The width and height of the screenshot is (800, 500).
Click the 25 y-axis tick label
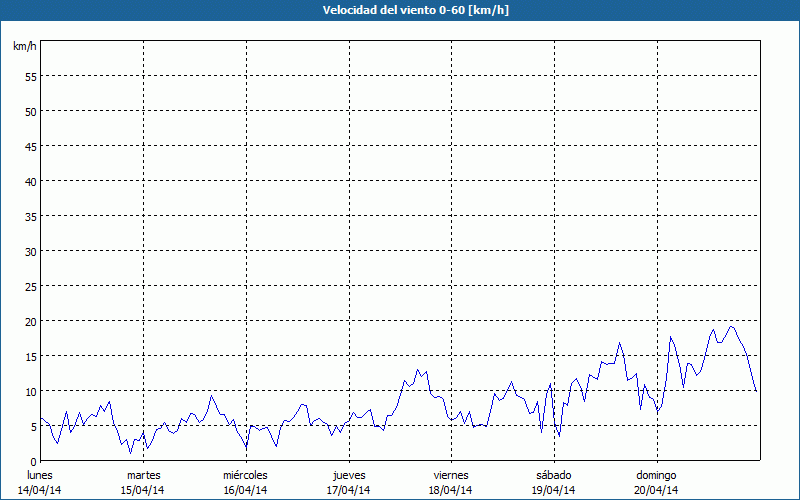(30, 286)
